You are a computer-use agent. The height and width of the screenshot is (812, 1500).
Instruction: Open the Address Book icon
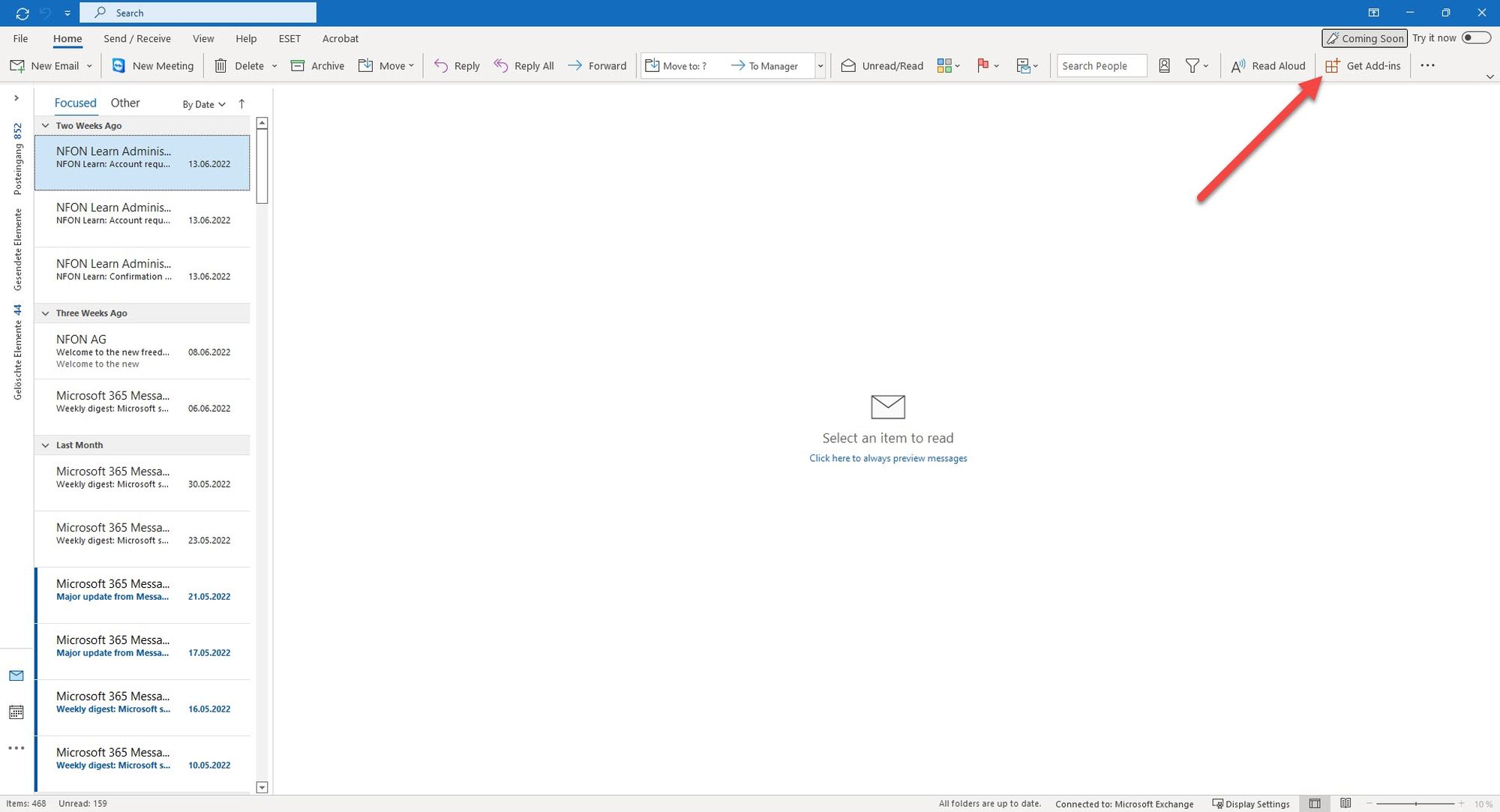[x=1164, y=66]
